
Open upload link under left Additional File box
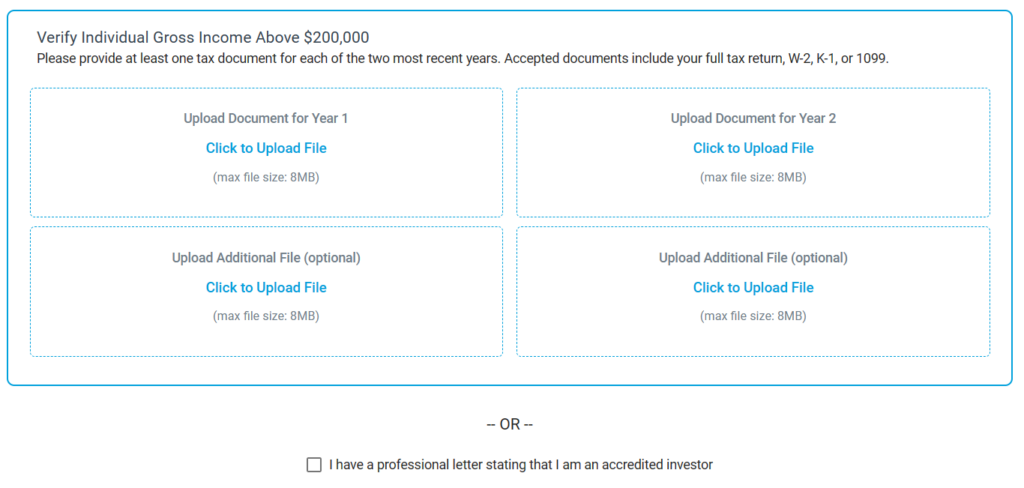pyautogui.click(x=266, y=287)
